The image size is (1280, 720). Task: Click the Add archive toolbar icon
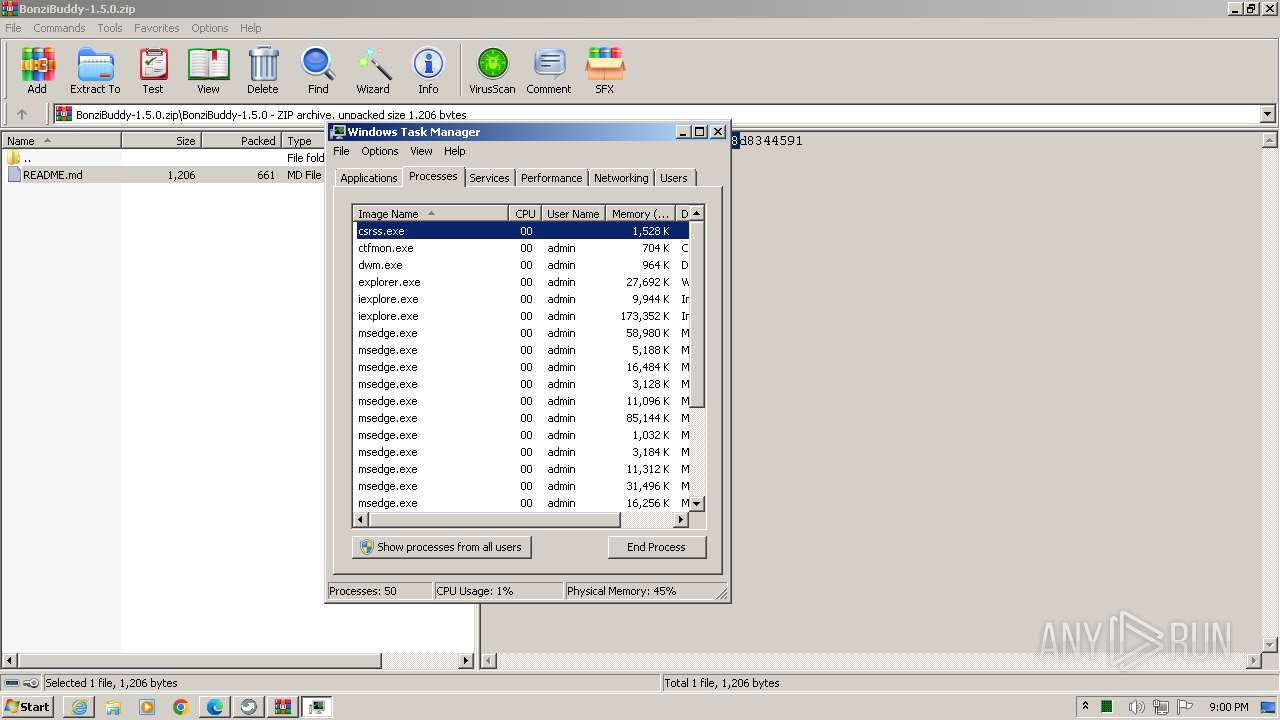pyautogui.click(x=37, y=70)
